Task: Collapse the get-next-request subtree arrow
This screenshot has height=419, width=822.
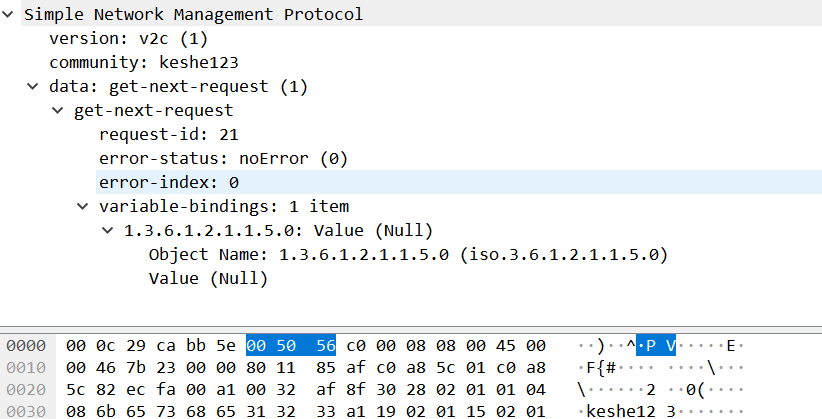Action: 60,111
